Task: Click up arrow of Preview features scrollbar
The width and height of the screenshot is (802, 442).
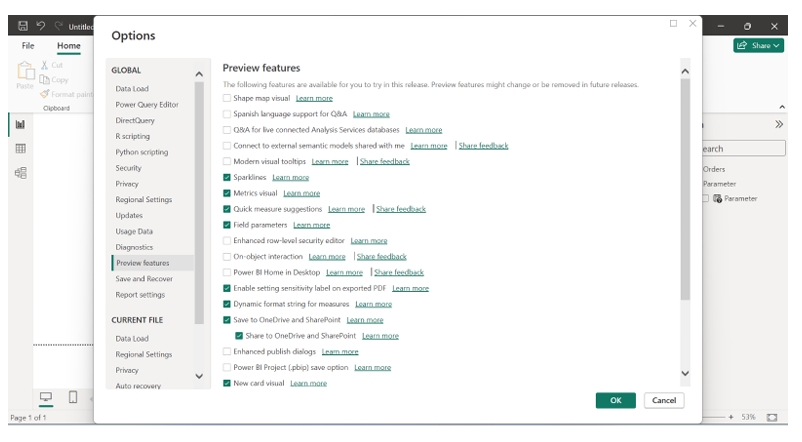Action: 685,71
